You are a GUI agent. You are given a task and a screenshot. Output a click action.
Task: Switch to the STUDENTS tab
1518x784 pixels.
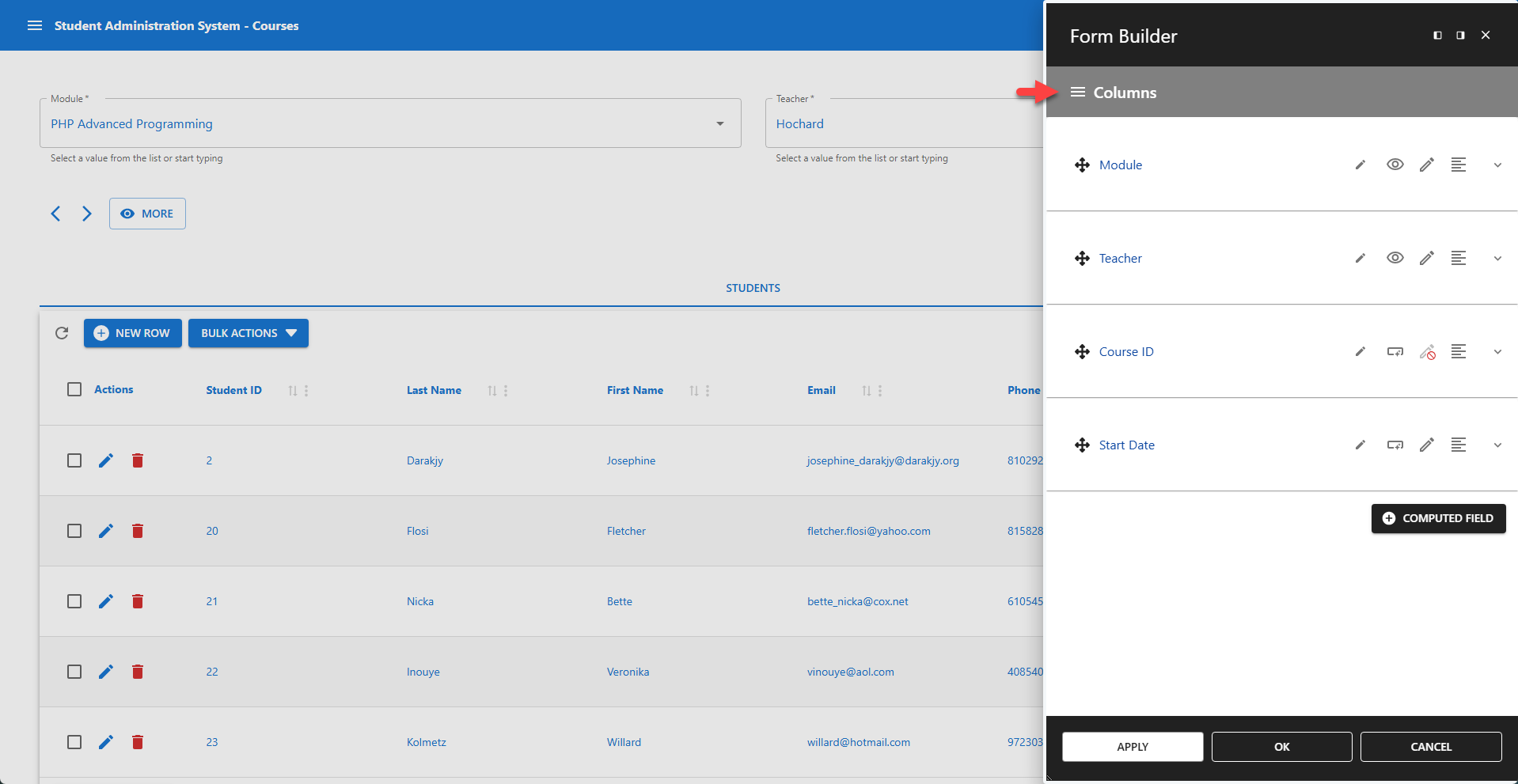click(752, 288)
